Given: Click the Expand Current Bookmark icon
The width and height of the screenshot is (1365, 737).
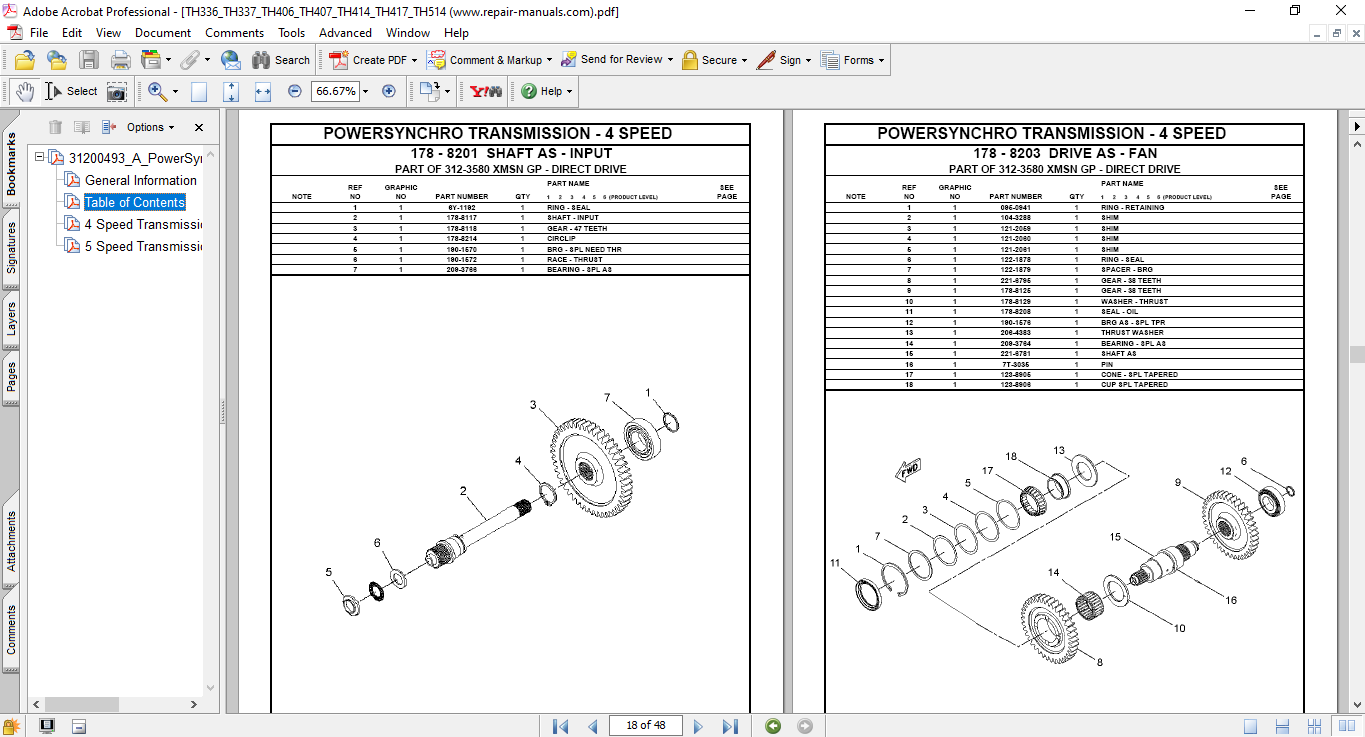Looking at the screenshot, I should tap(108, 127).
